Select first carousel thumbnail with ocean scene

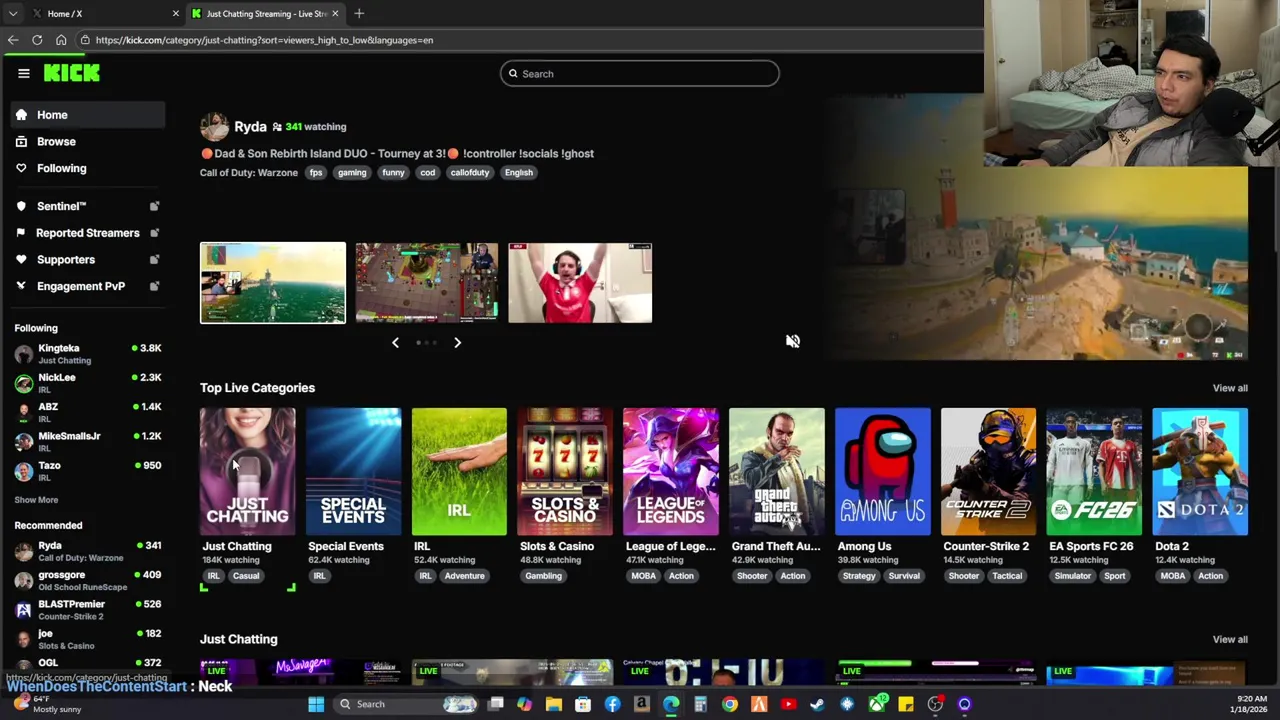[x=273, y=283]
